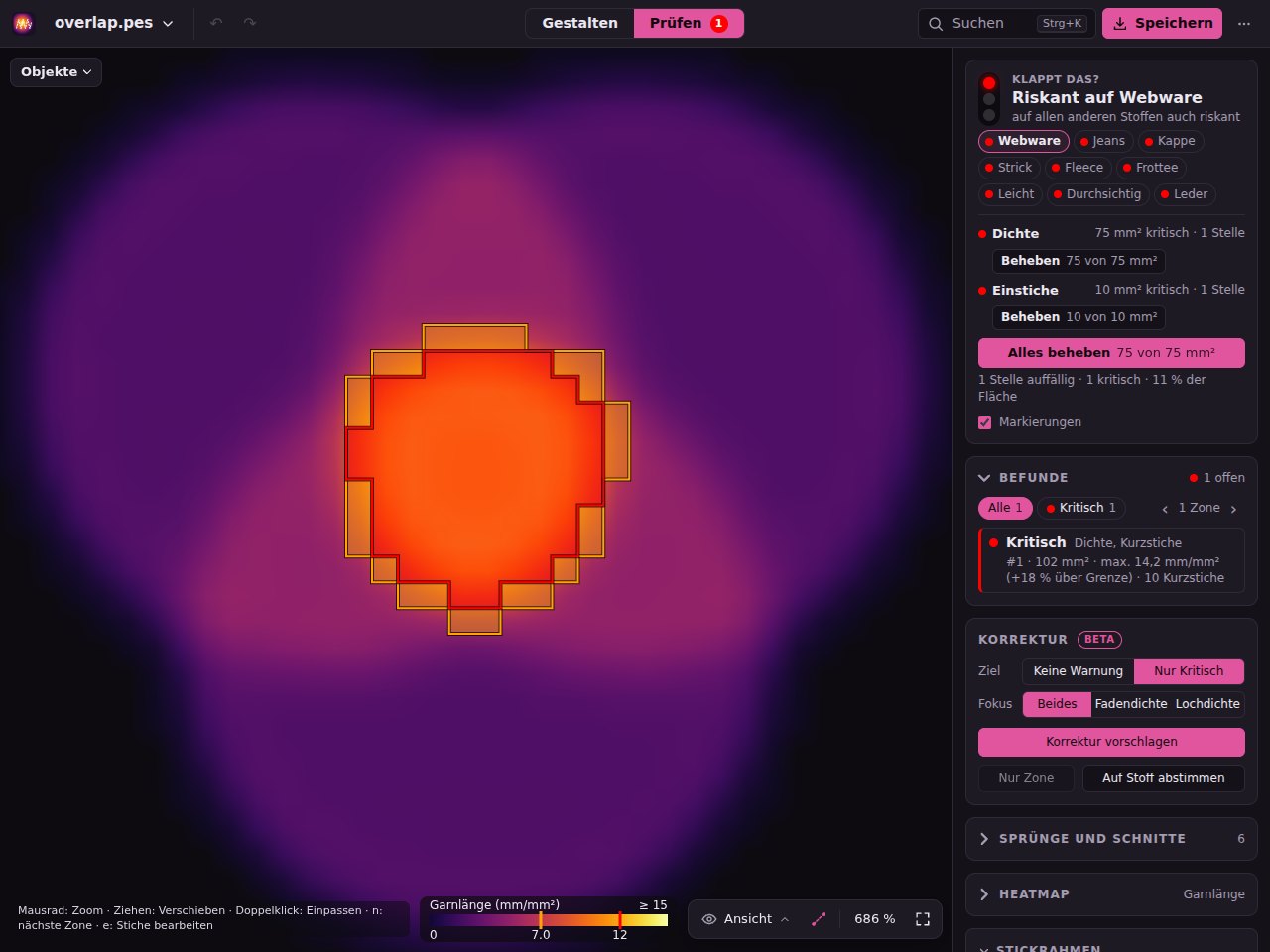Show all findings with Alle 1
The height and width of the screenshot is (952, 1270).
coord(1005,508)
